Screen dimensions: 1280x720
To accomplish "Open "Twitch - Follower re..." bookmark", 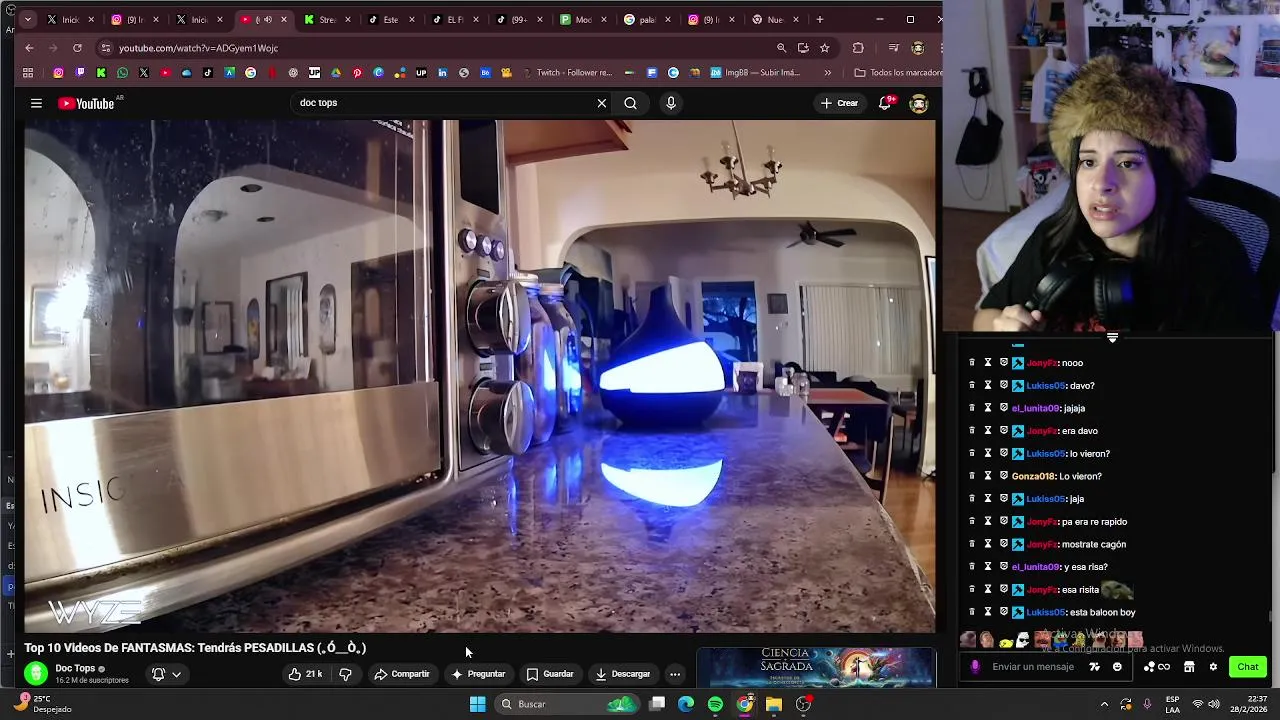I will pyautogui.click(x=569, y=72).
